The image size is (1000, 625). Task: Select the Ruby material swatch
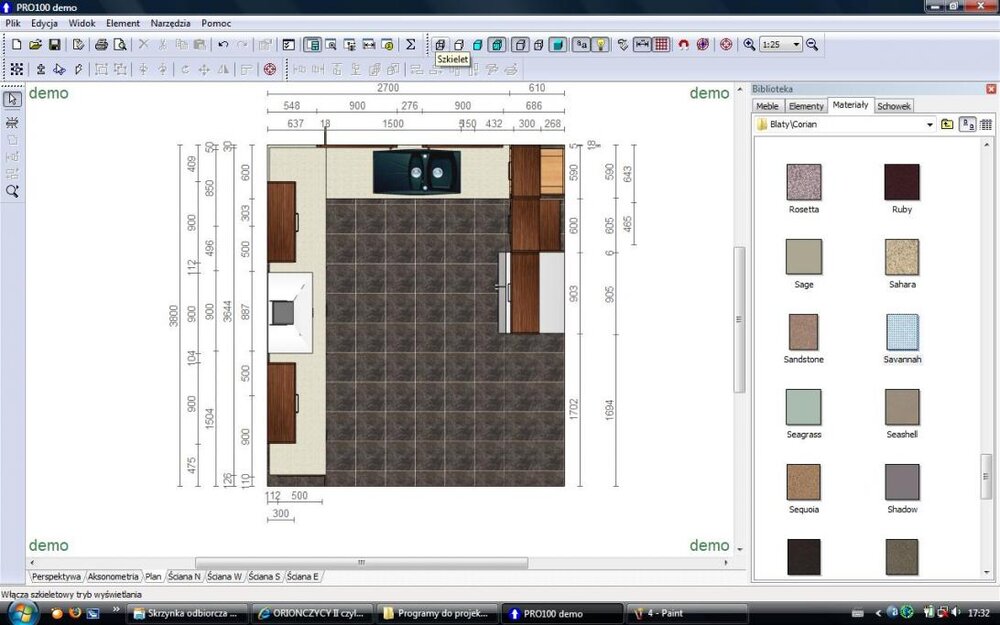pos(901,183)
